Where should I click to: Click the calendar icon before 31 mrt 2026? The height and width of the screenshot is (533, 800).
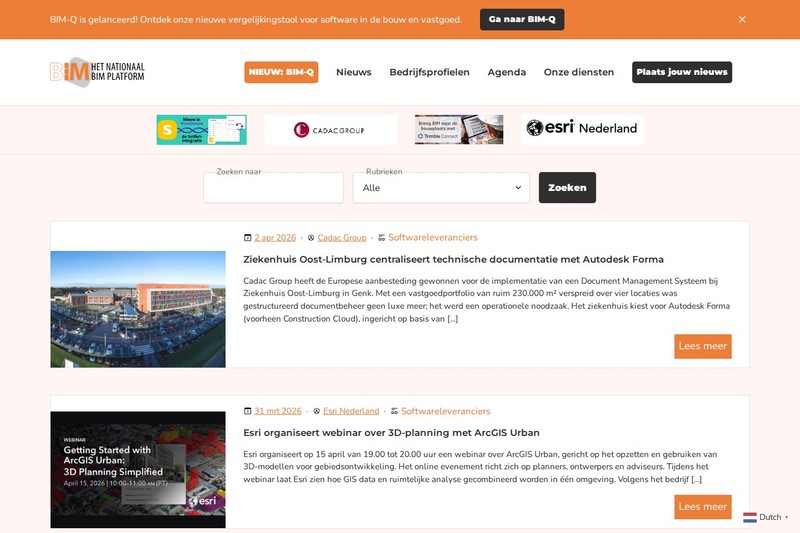pos(247,411)
